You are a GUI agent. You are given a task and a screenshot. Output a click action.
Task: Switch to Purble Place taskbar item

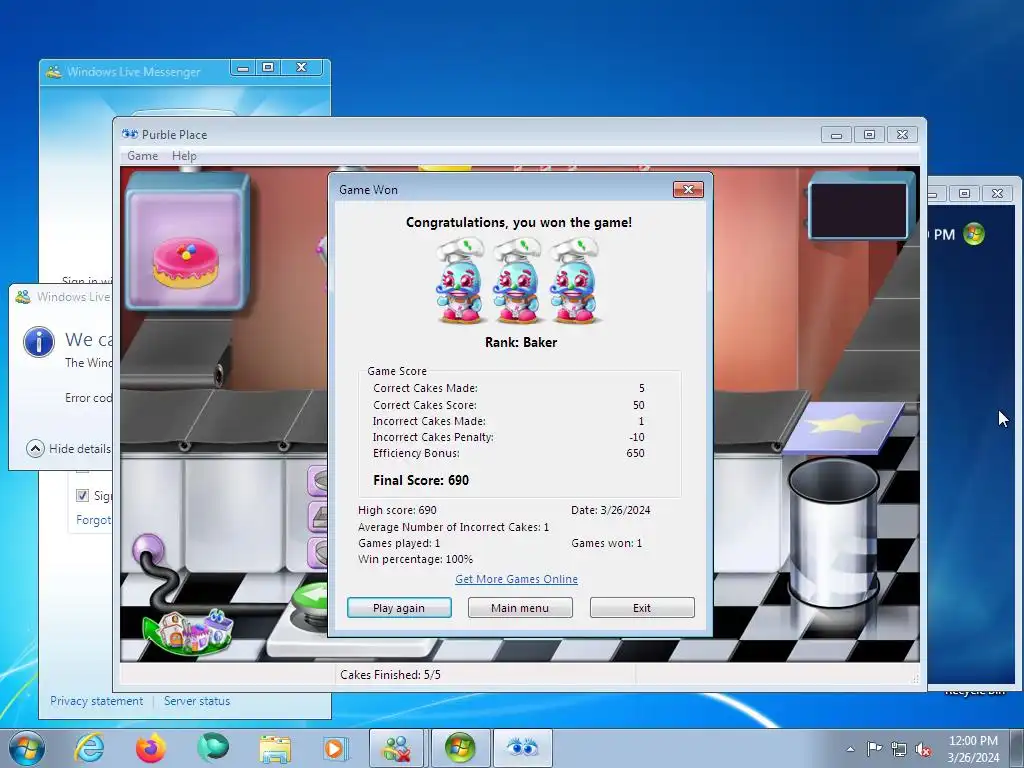pyautogui.click(x=522, y=748)
